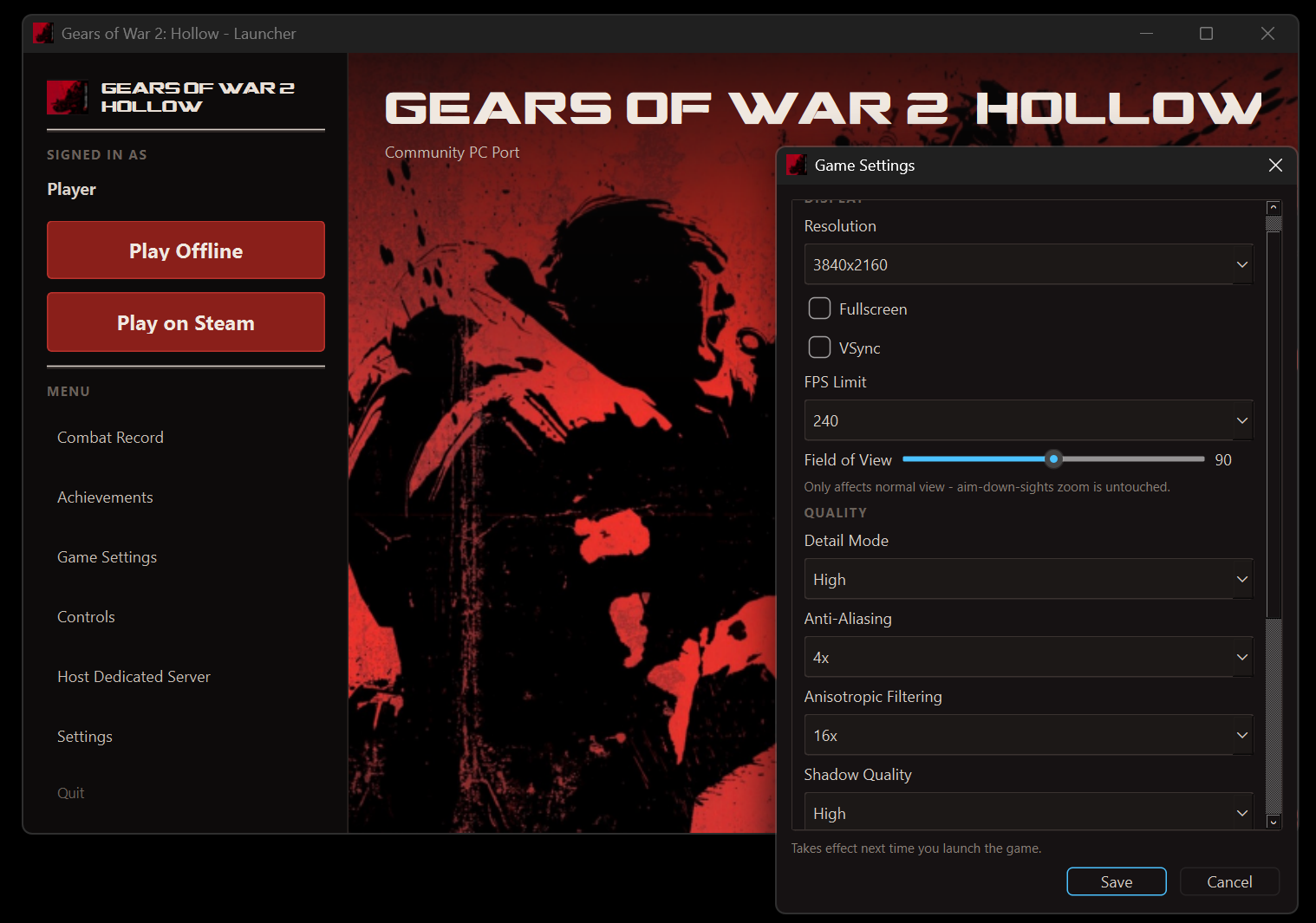
Task: Open the launcher Settings menu item
Action: (x=85, y=737)
